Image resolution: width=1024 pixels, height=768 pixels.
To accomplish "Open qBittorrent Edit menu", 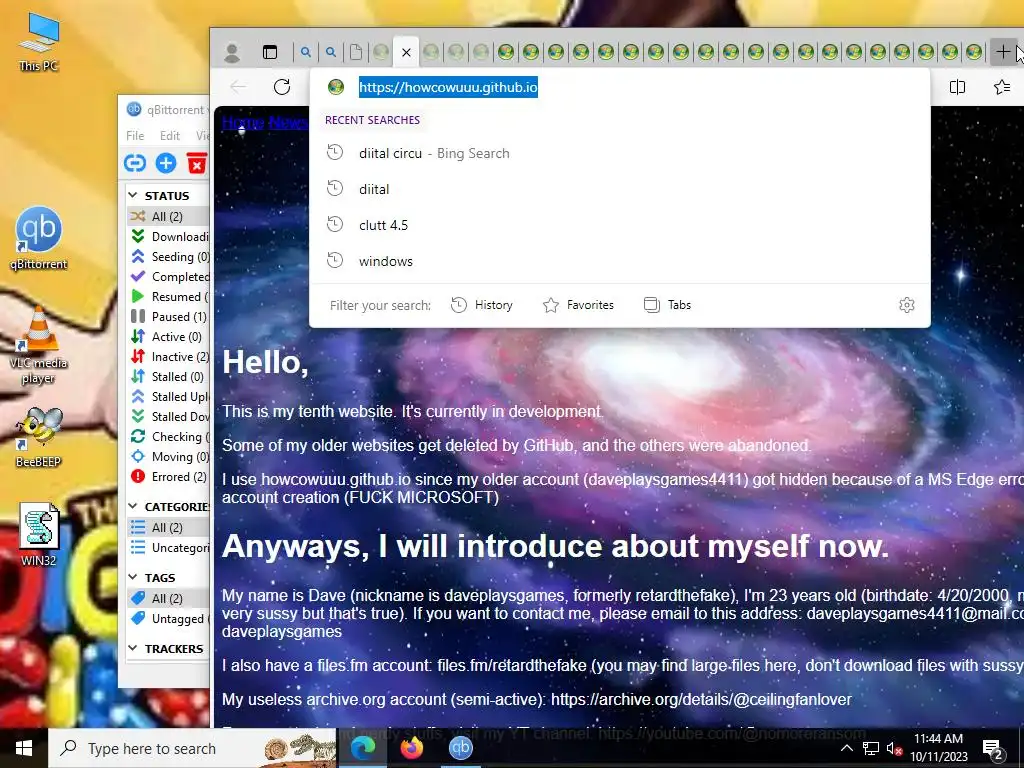I will point(170,136).
